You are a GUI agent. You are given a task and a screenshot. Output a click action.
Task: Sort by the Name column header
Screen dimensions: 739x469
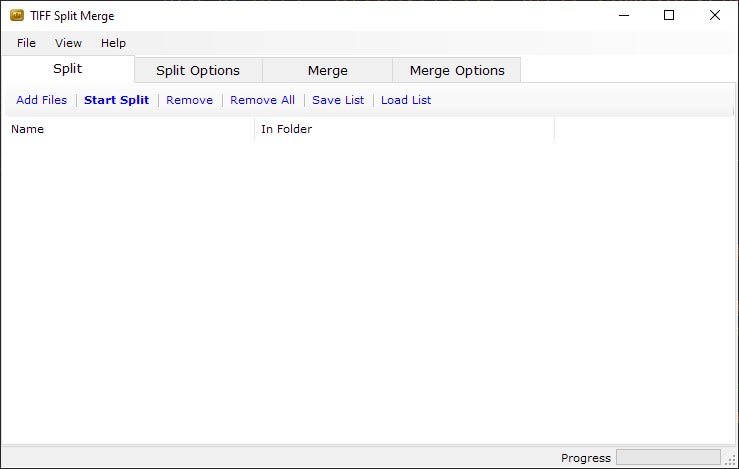[128, 129]
